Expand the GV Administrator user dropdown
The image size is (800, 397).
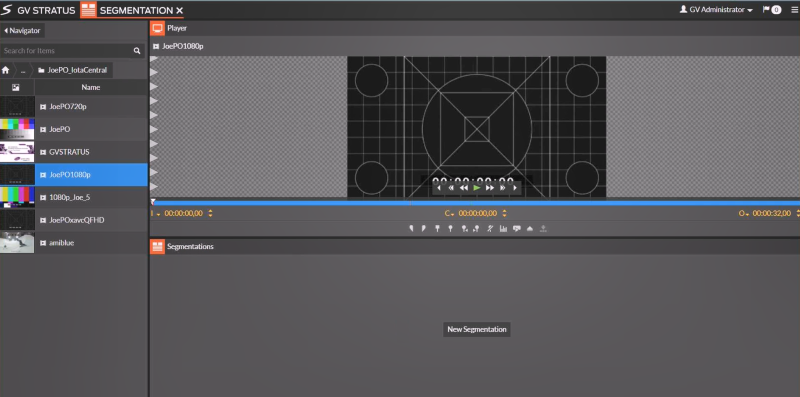pos(716,10)
